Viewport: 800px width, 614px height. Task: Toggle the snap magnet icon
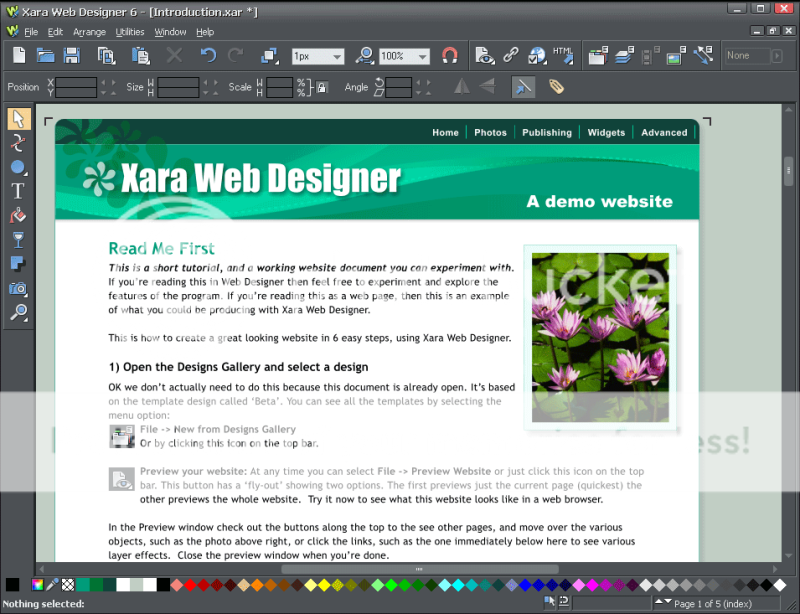[x=449, y=55]
